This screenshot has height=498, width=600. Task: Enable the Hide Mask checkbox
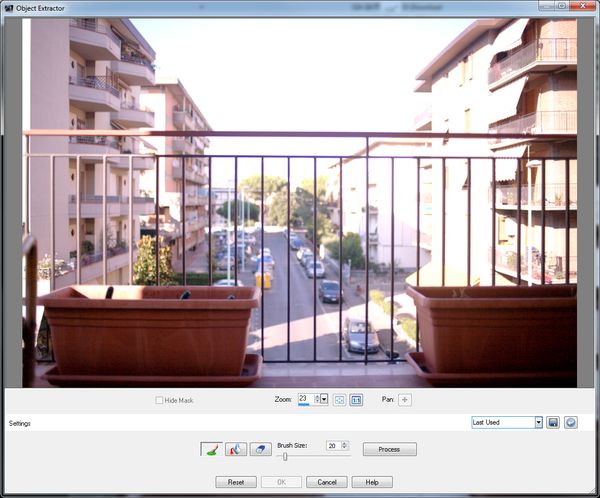[160, 400]
